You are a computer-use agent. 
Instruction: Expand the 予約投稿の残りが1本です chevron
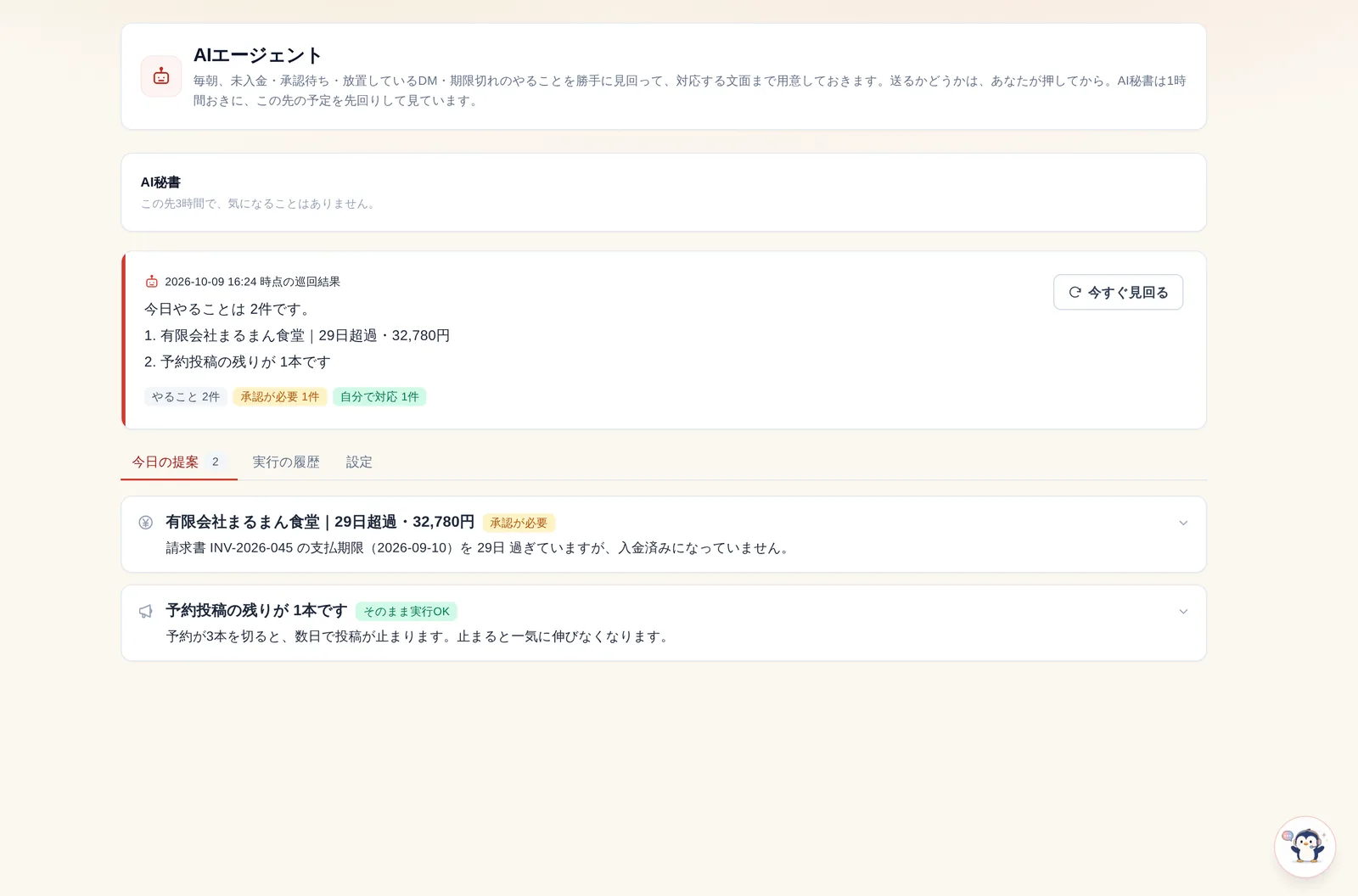(x=1183, y=611)
